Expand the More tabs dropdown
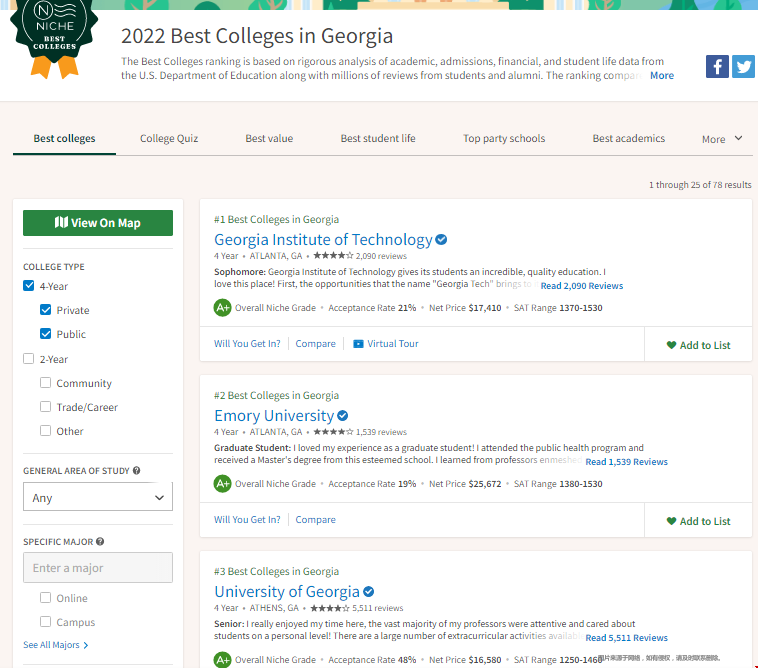The image size is (758, 668). (722, 139)
